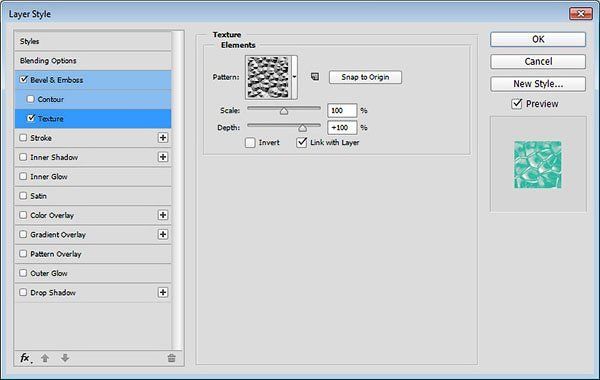600x380 pixels.
Task: Uncheck Bevel & Emboss checkbox
Action: [x=24, y=80]
